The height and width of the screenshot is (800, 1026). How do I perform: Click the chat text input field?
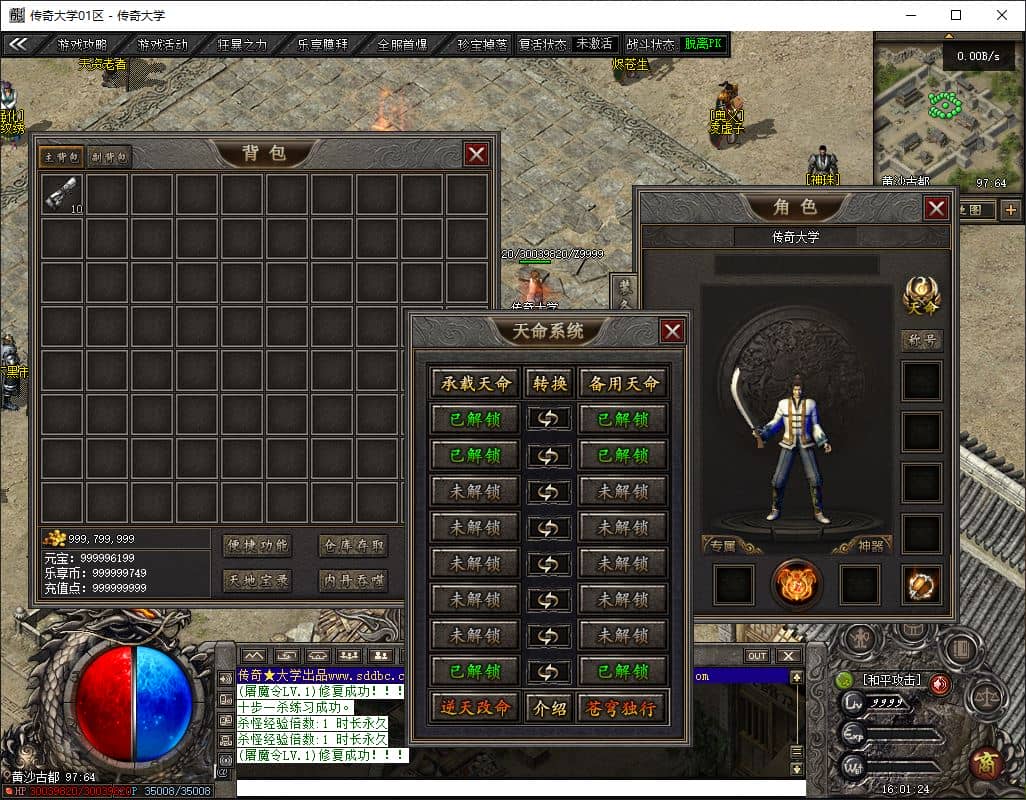coord(521,788)
